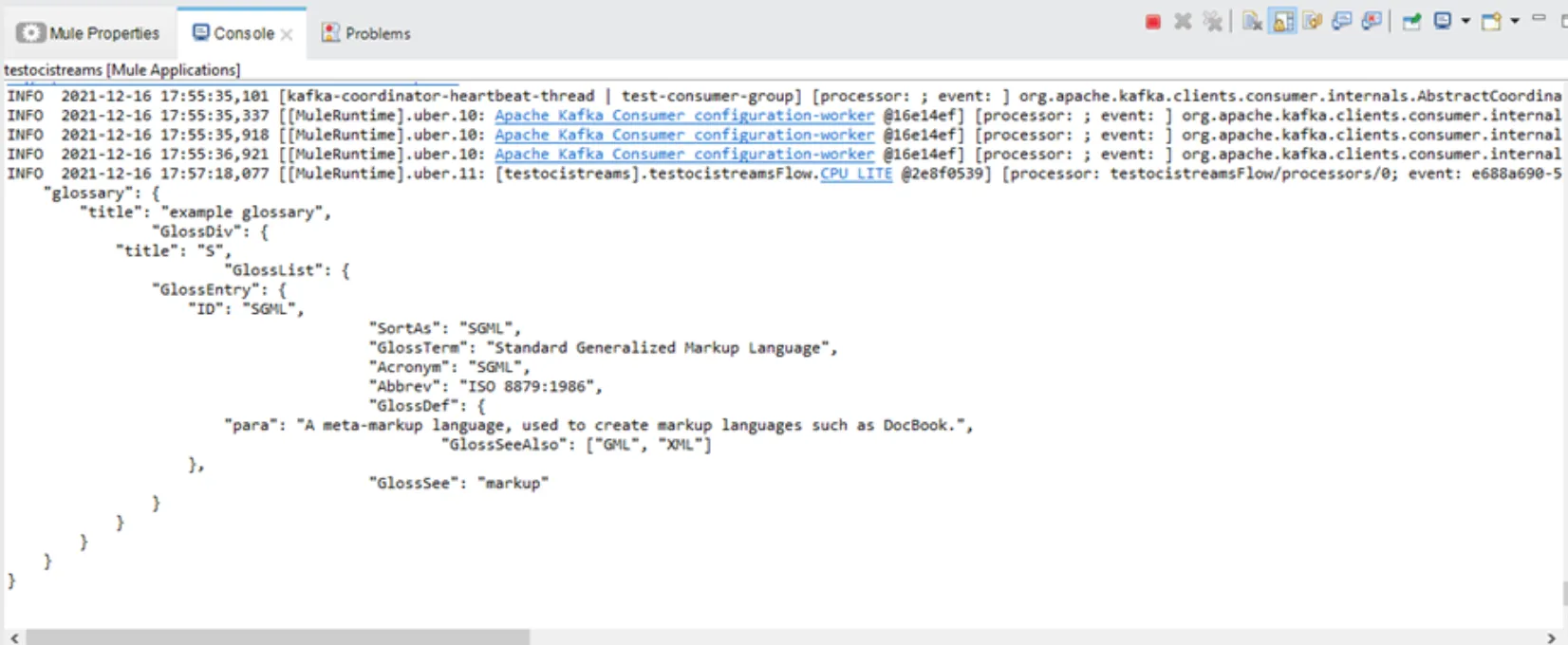The image size is (1568, 645).
Task: Click the "Acronym": "SGML" line
Action: (x=450, y=367)
